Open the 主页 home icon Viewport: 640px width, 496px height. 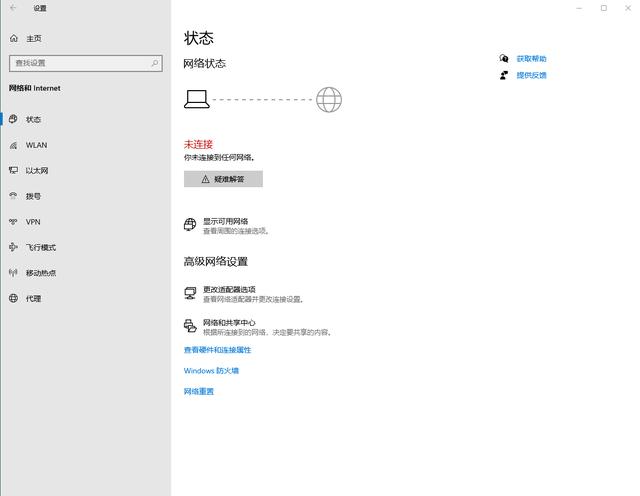point(13,38)
